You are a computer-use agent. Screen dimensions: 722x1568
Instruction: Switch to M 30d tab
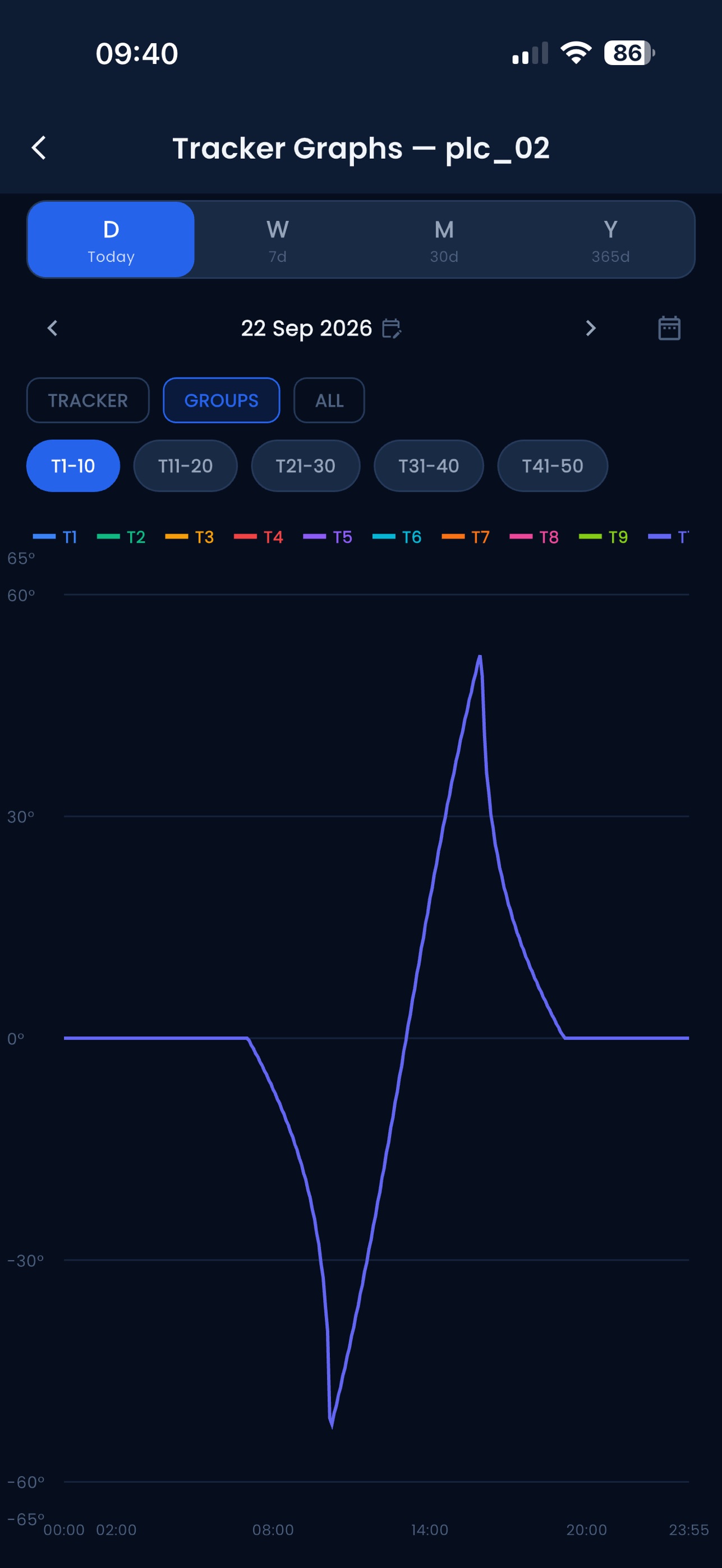pyautogui.click(x=444, y=240)
